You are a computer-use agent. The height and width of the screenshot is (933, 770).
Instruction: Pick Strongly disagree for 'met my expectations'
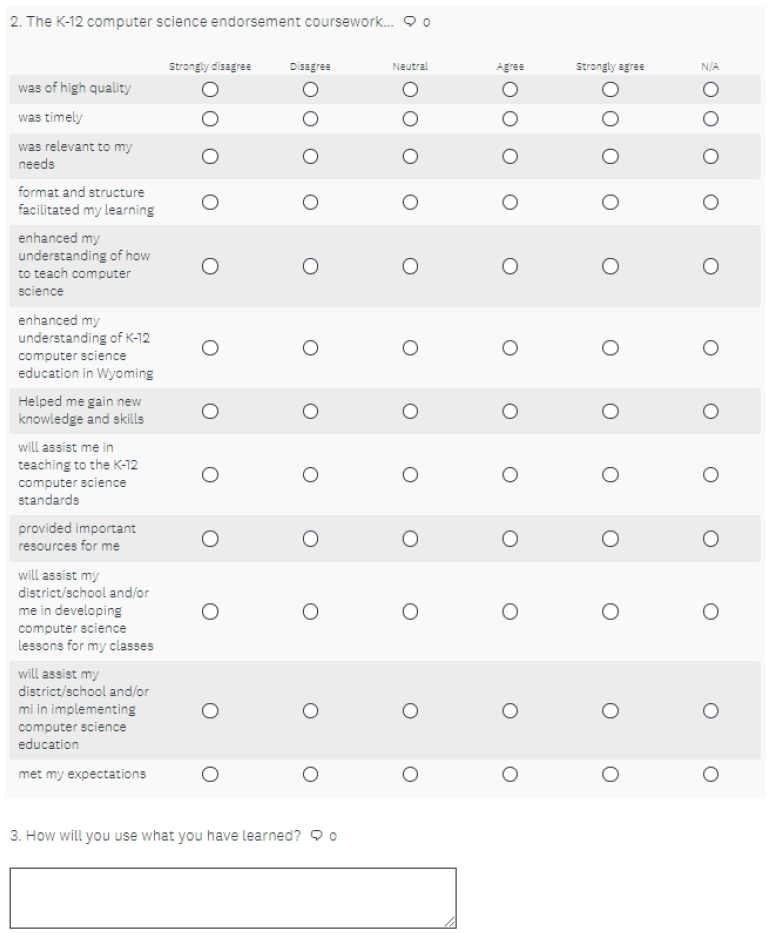[210, 774]
